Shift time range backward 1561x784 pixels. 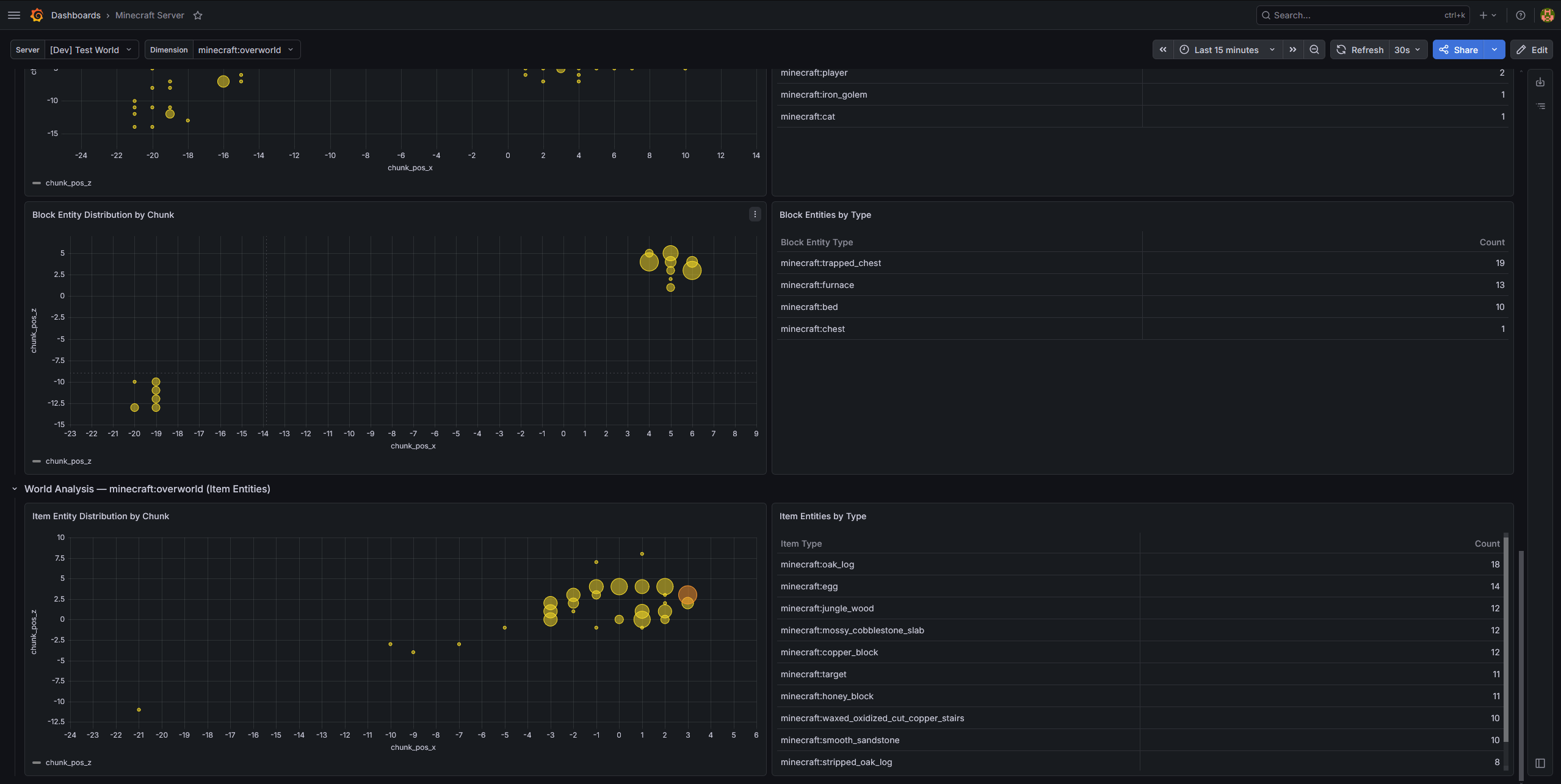(1163, 49)
